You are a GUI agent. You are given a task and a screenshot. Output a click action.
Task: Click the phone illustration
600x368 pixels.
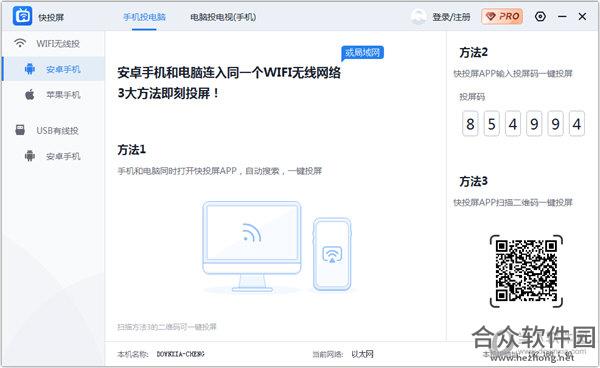(332, 254)
